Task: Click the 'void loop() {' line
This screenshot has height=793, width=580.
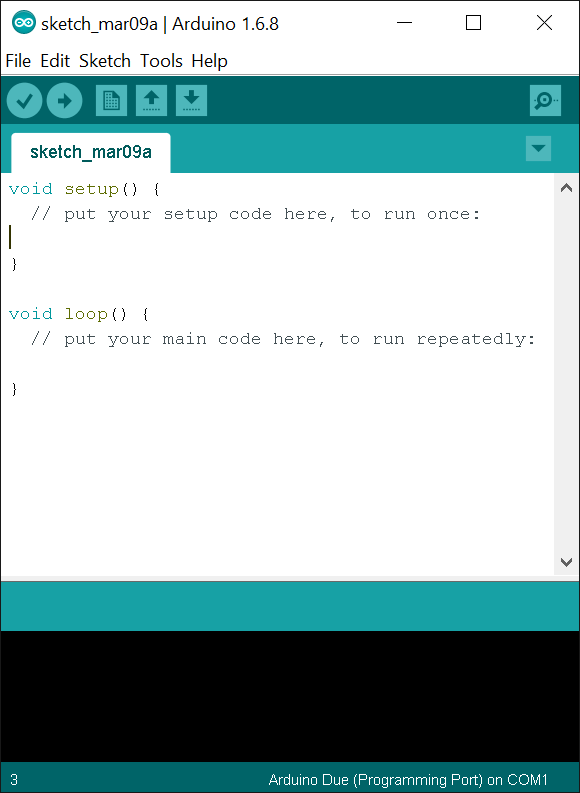Action: point(79,314)
